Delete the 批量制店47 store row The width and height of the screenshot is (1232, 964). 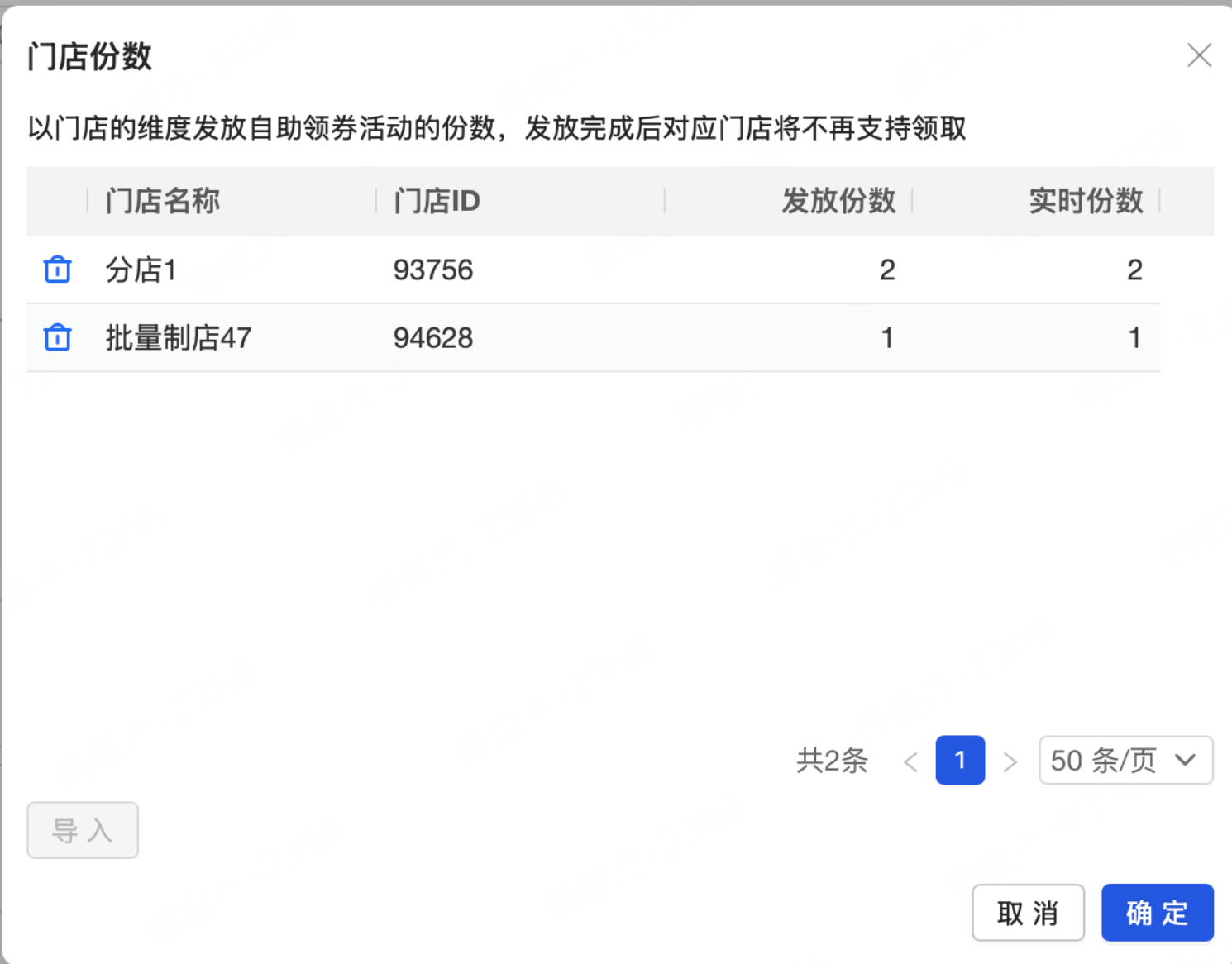(57, 337)
